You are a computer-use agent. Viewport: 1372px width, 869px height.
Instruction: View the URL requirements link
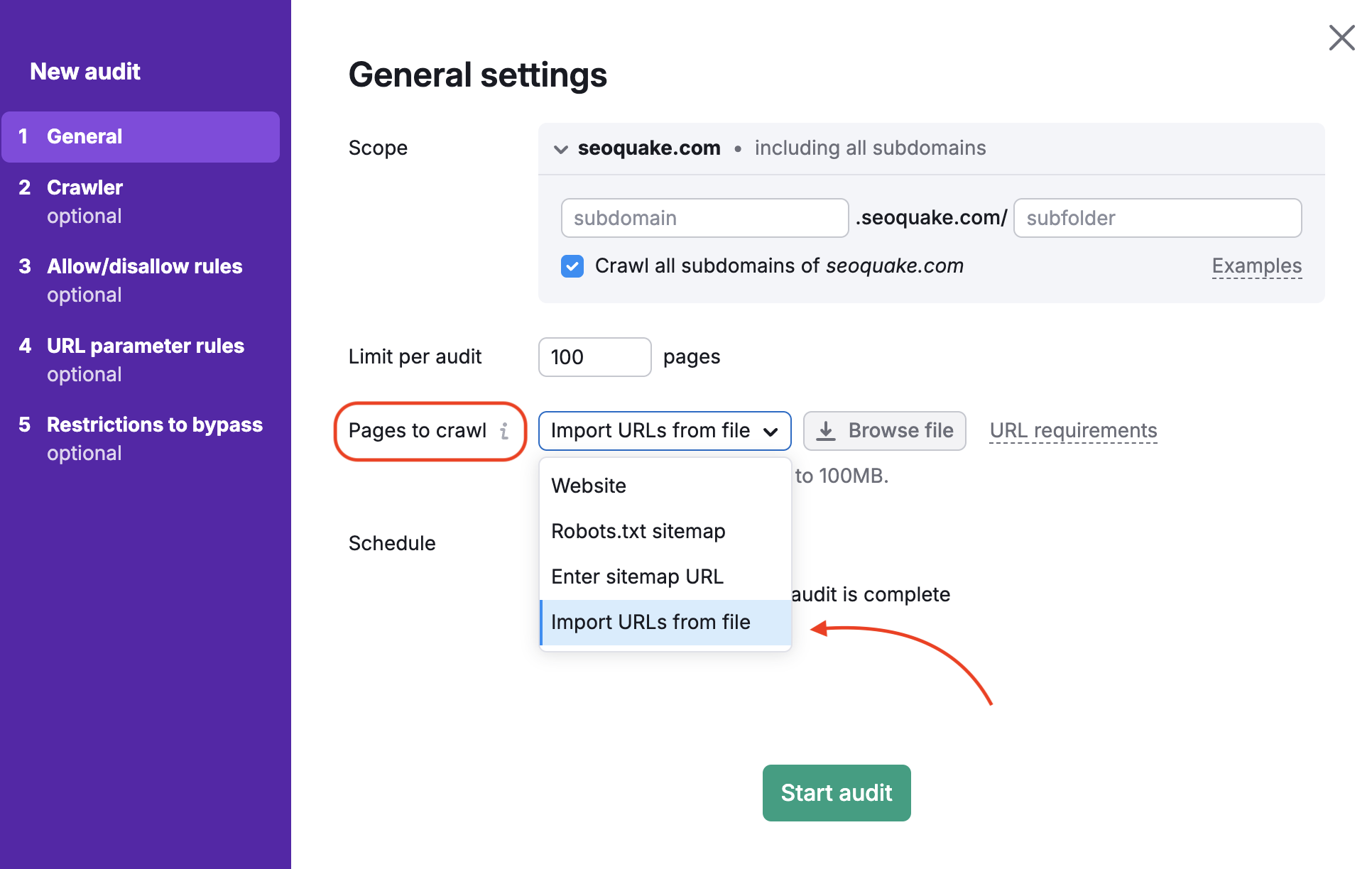pos(1072,430)
